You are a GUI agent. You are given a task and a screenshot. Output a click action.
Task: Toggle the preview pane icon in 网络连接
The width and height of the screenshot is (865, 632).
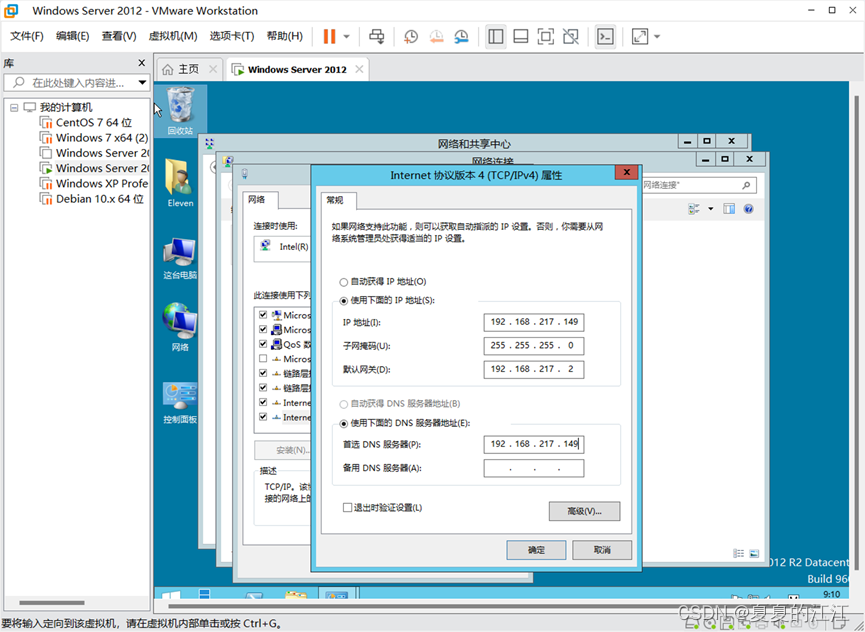[729, 209]
